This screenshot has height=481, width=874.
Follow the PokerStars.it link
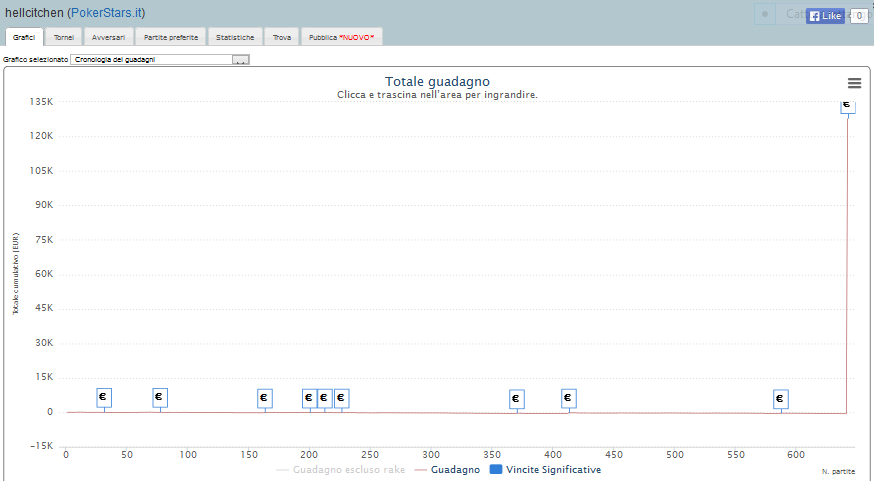click(107, 12)
